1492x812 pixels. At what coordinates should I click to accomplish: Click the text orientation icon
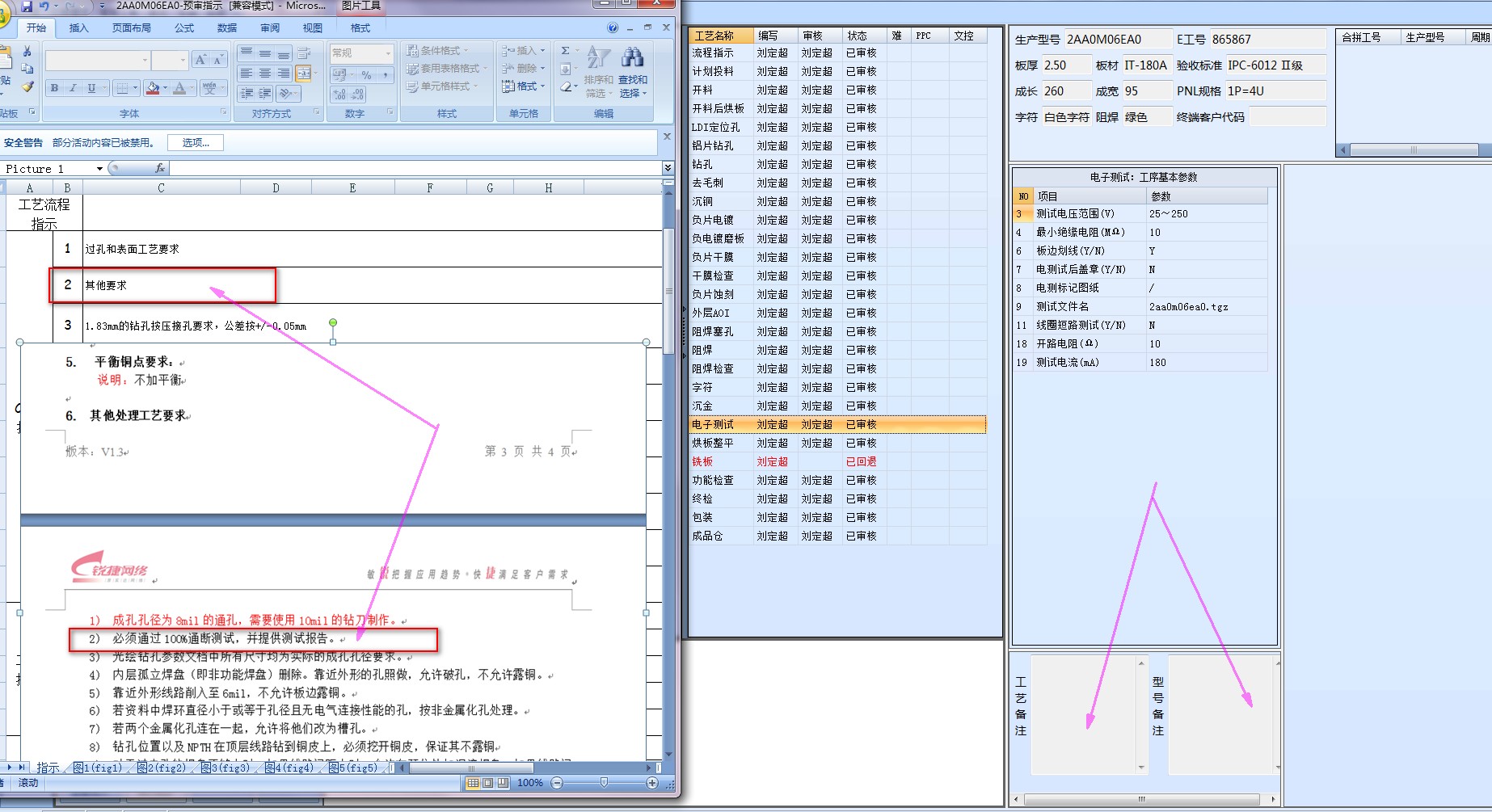[x=286, y=94]
